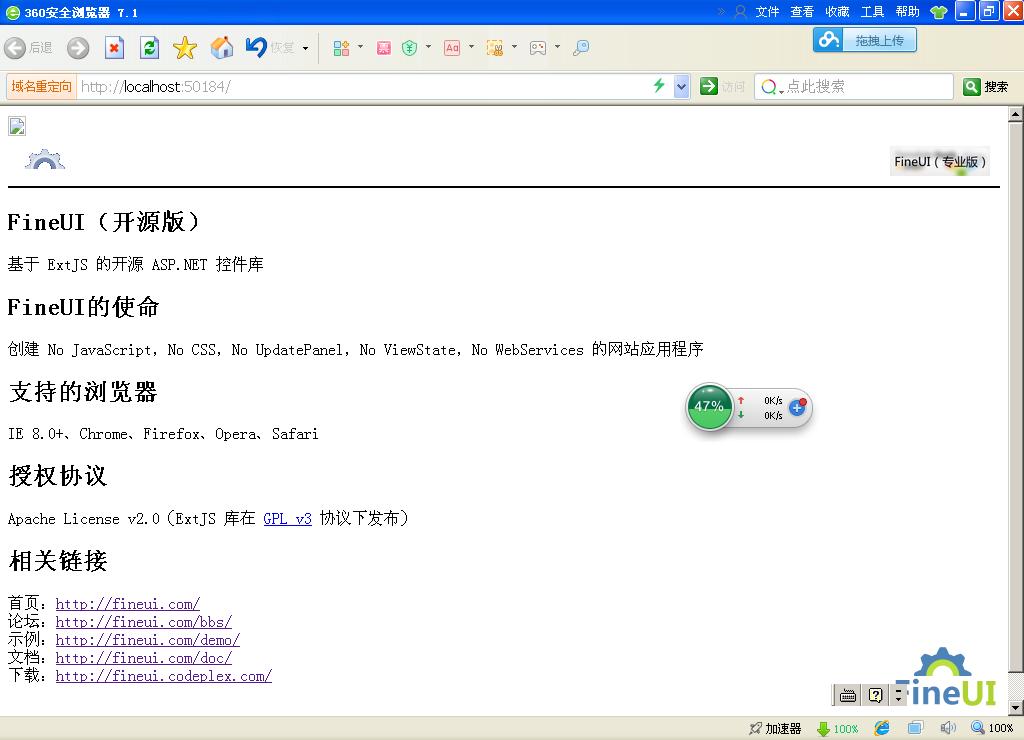Restore closed tab with the blue undo arrow
This screenshot has height=740, width=1024.
(x=256, y=47)
